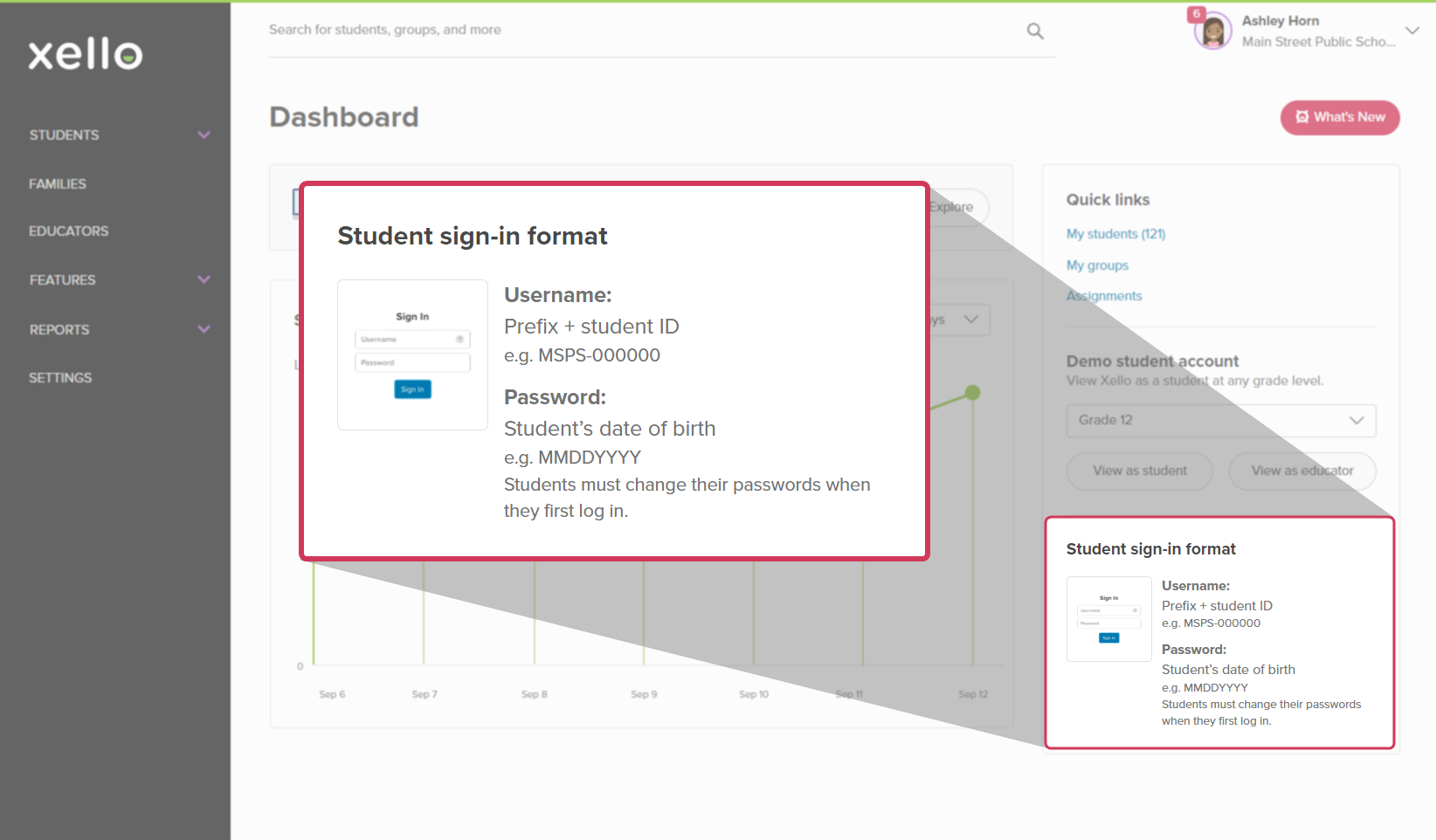
Task: Click the search magnifier icon
Action: click(1035, 31)
